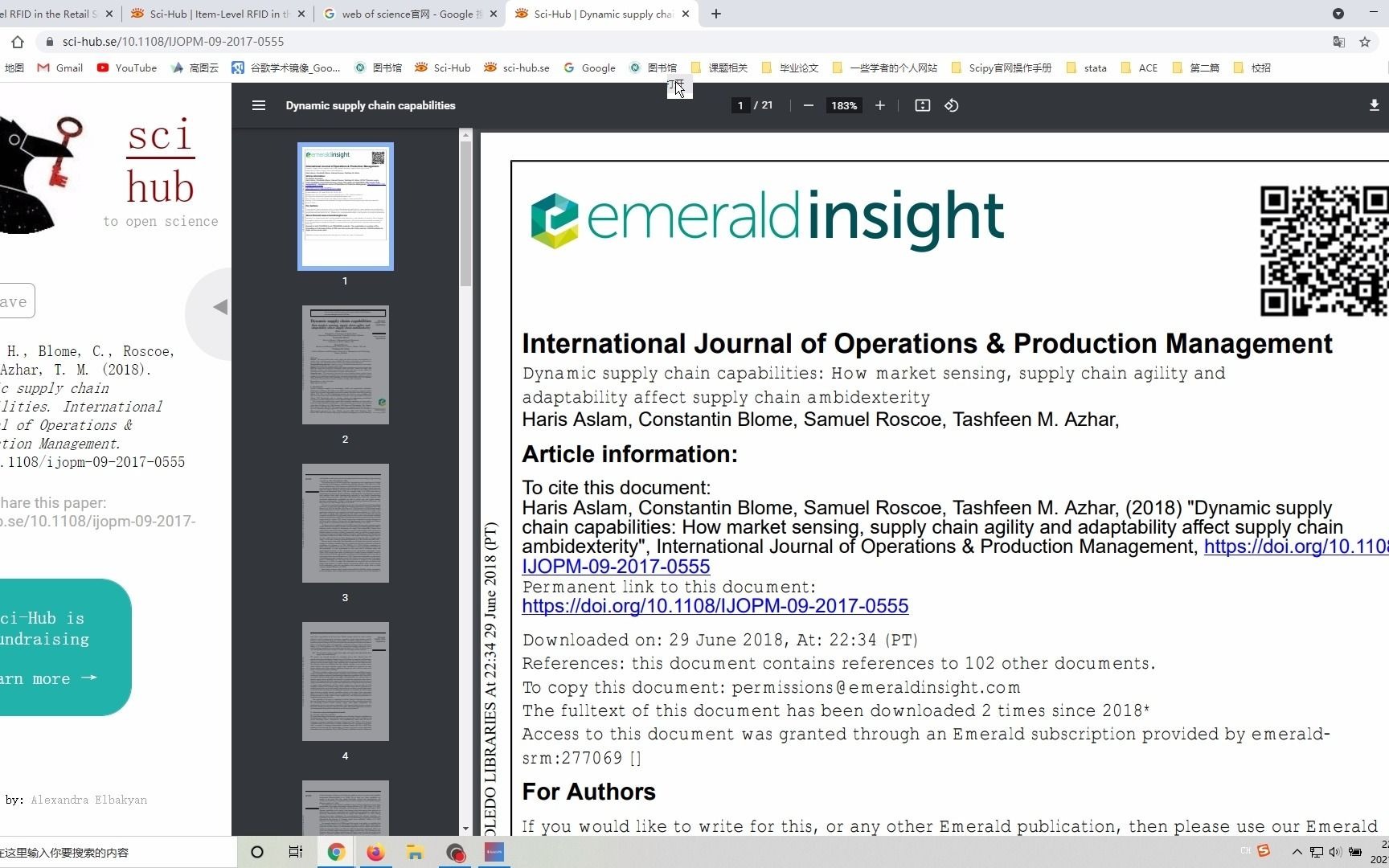Open Chrome from the taskbar

[336, 852]
